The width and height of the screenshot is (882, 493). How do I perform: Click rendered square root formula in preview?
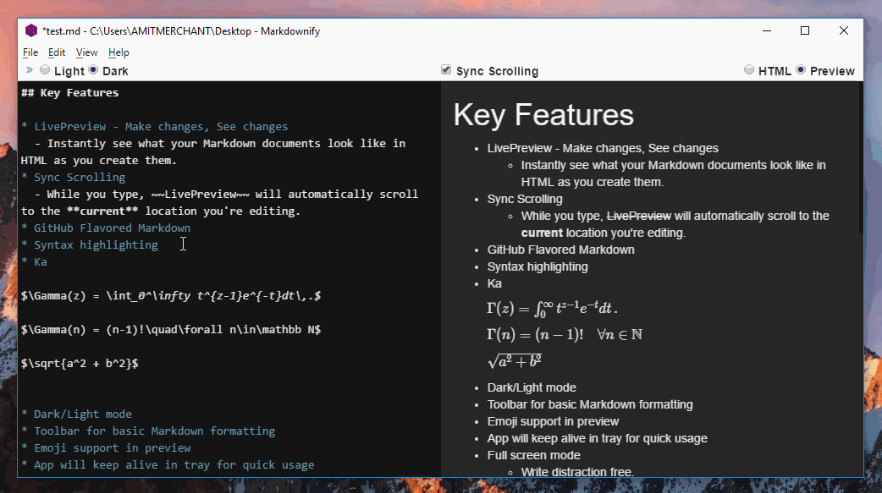(515, 361)
